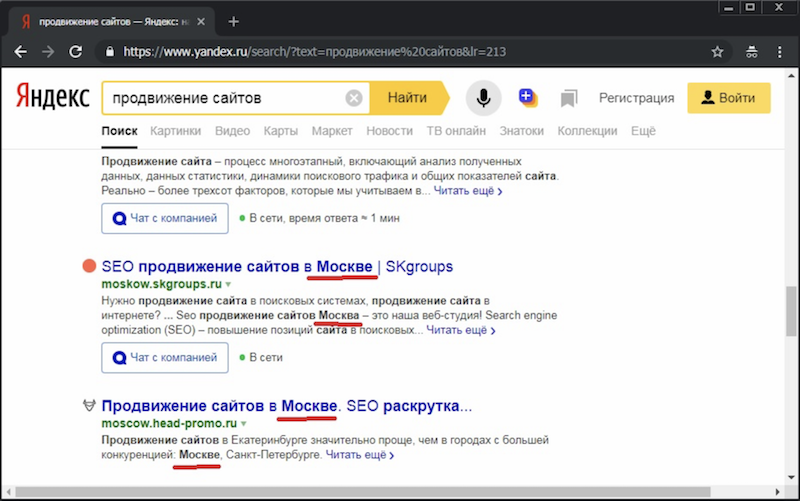Click the moskow.skgroups.ru green URL

tap(161, 284)
